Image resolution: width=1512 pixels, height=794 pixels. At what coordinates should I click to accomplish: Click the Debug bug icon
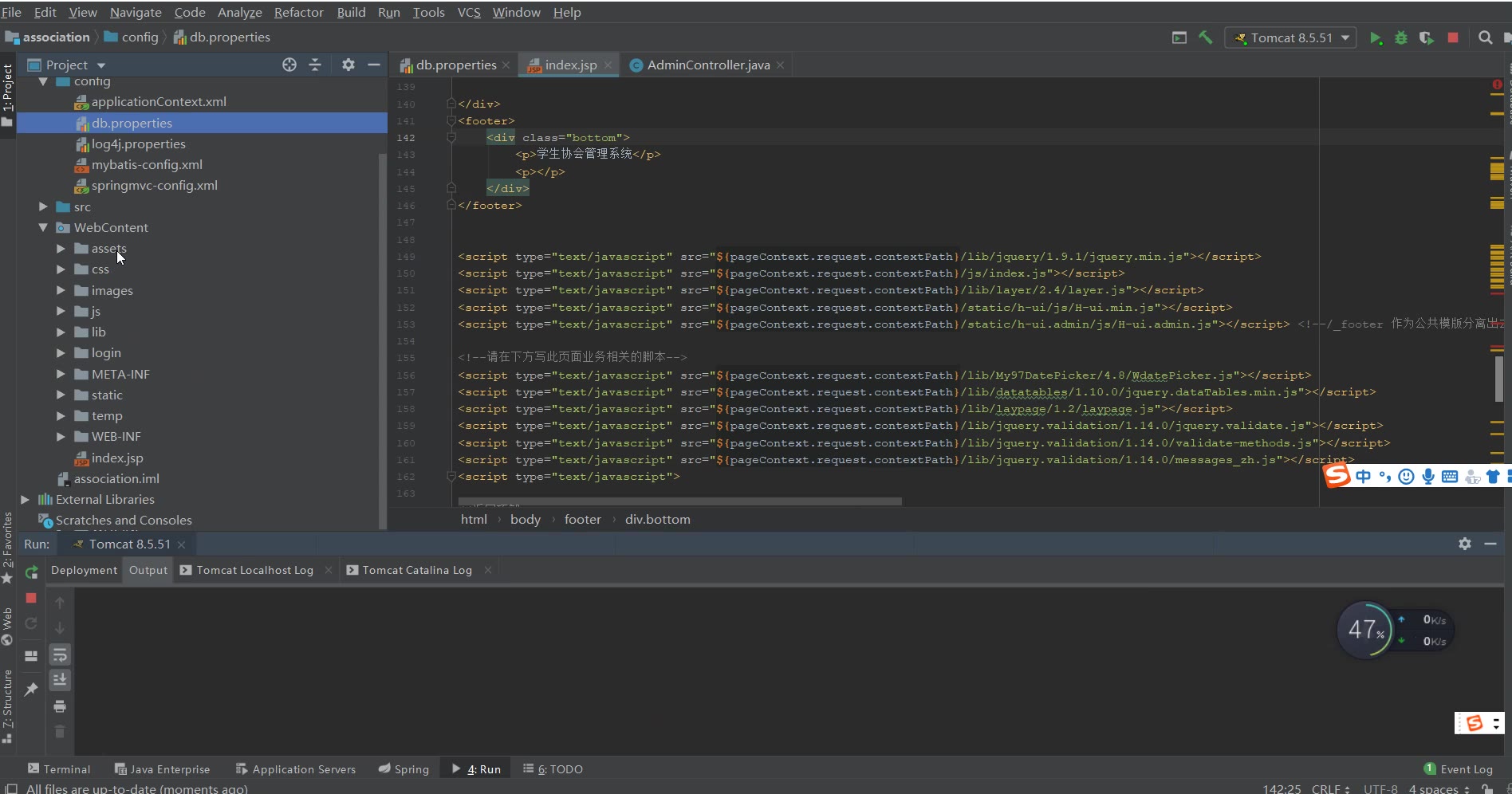tap(1400, 38)
